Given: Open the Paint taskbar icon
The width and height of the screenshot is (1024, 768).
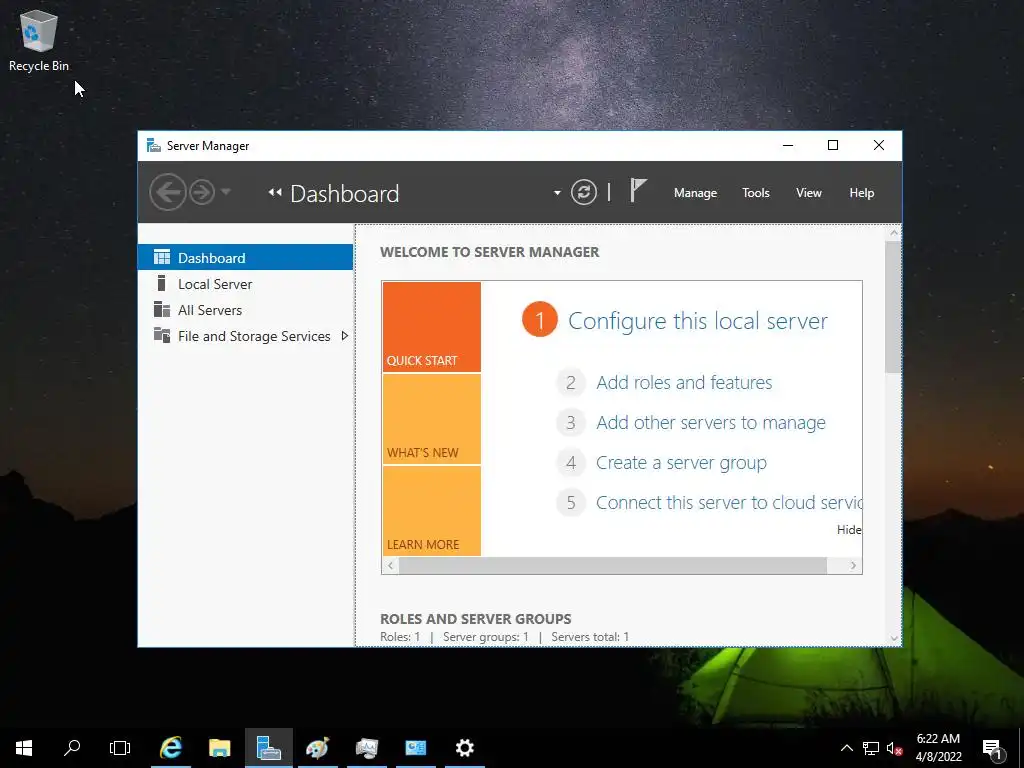Looking at the screenshot, I should [317, 748].
